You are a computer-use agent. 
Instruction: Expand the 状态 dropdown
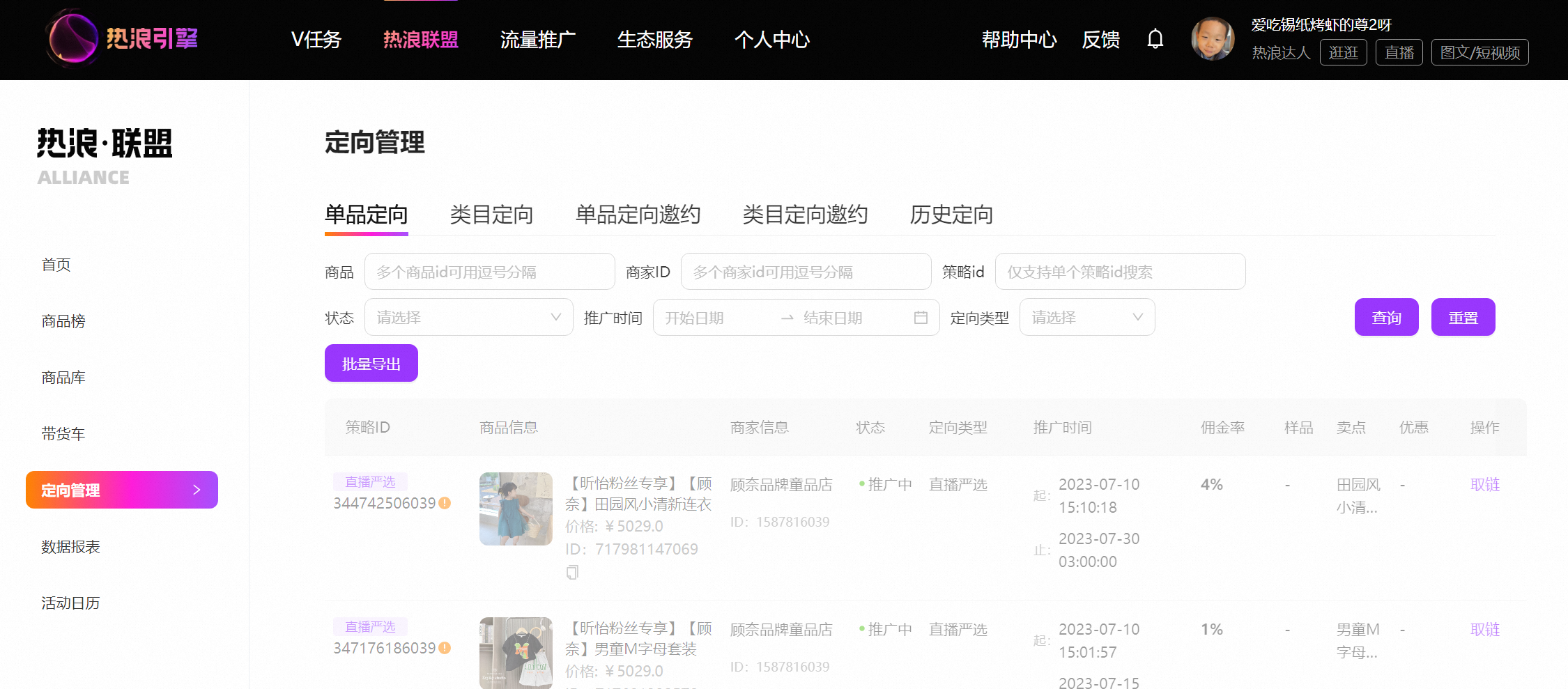[x=469, y=318]
